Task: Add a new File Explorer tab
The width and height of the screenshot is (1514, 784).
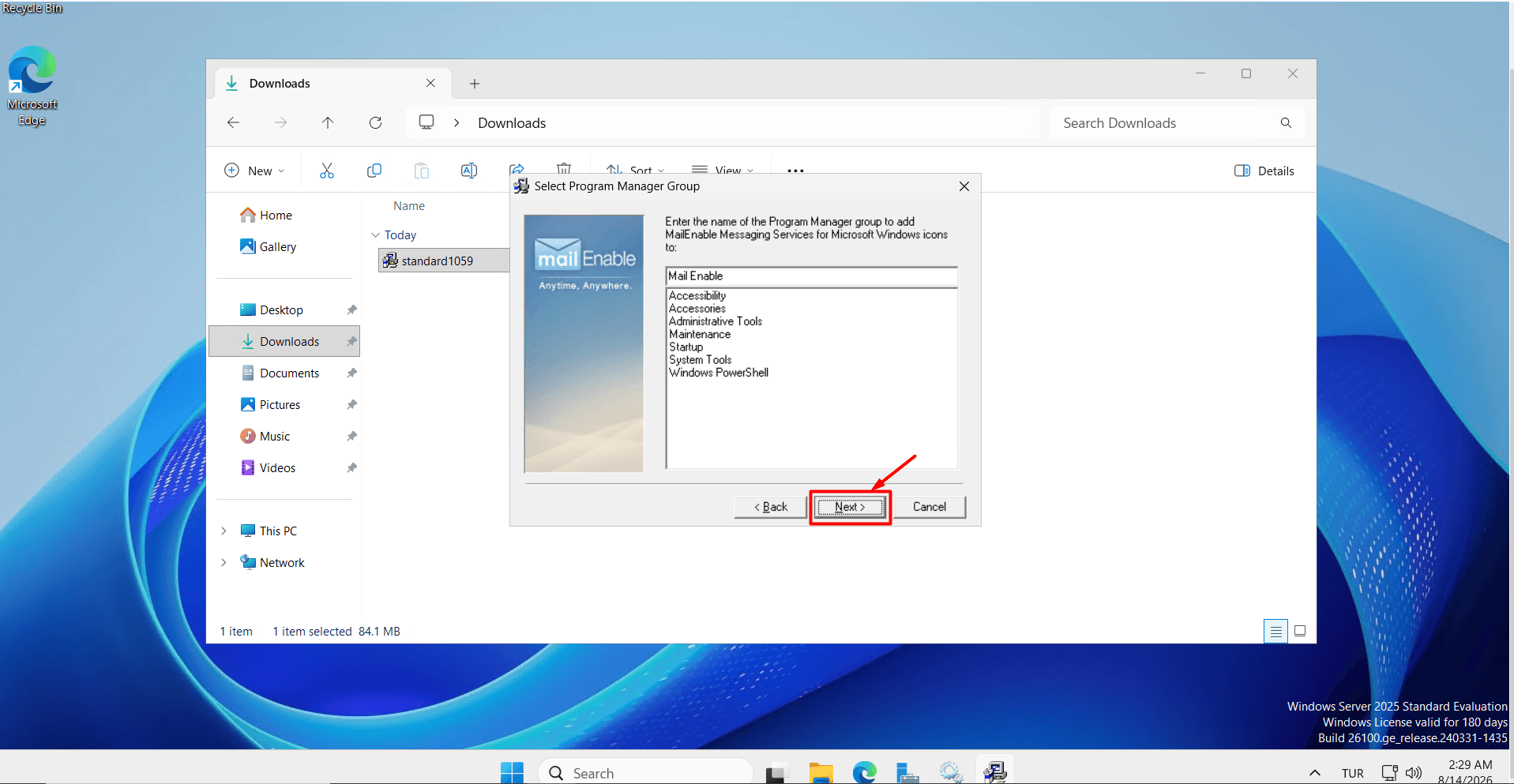Action: (475, 84)
